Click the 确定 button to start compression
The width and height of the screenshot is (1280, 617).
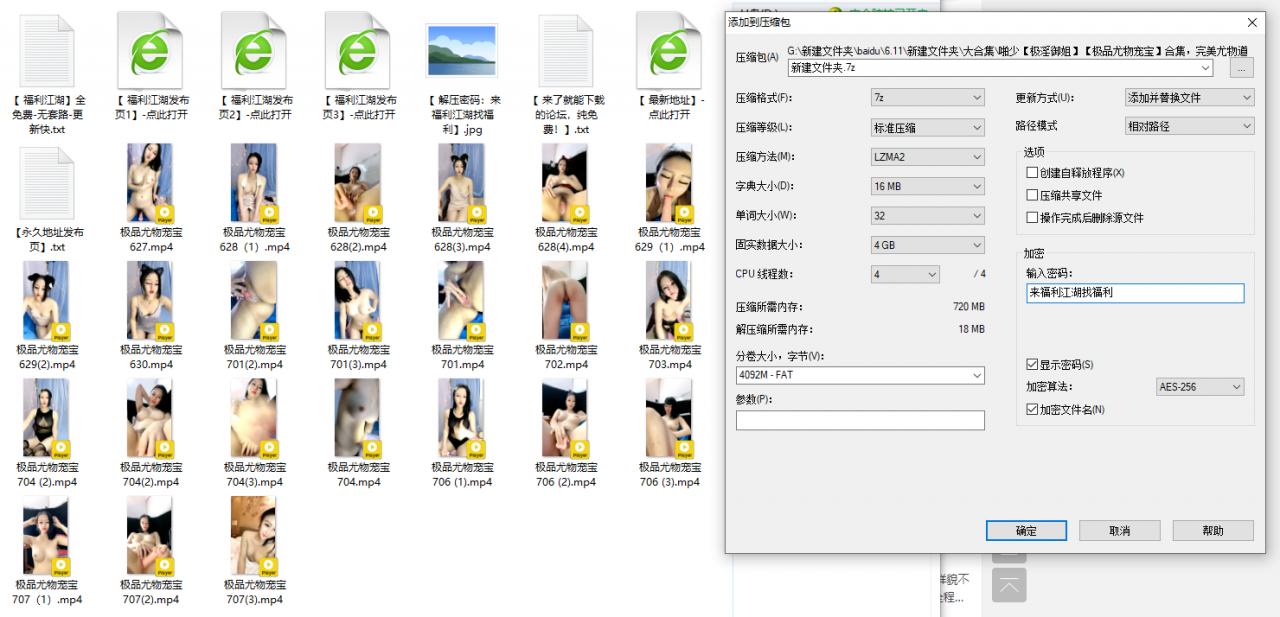coord(1026,530)
